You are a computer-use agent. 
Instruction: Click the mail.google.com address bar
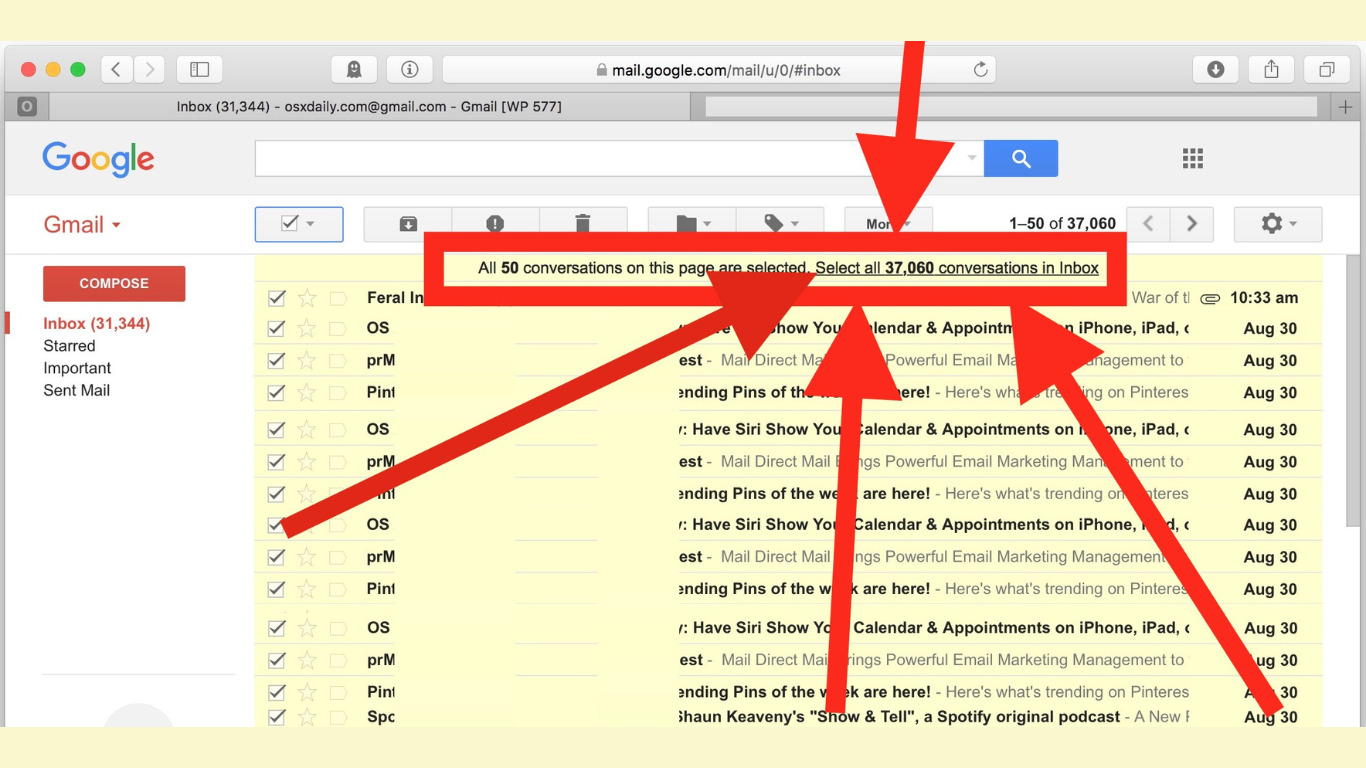click(x=719, y=69)
